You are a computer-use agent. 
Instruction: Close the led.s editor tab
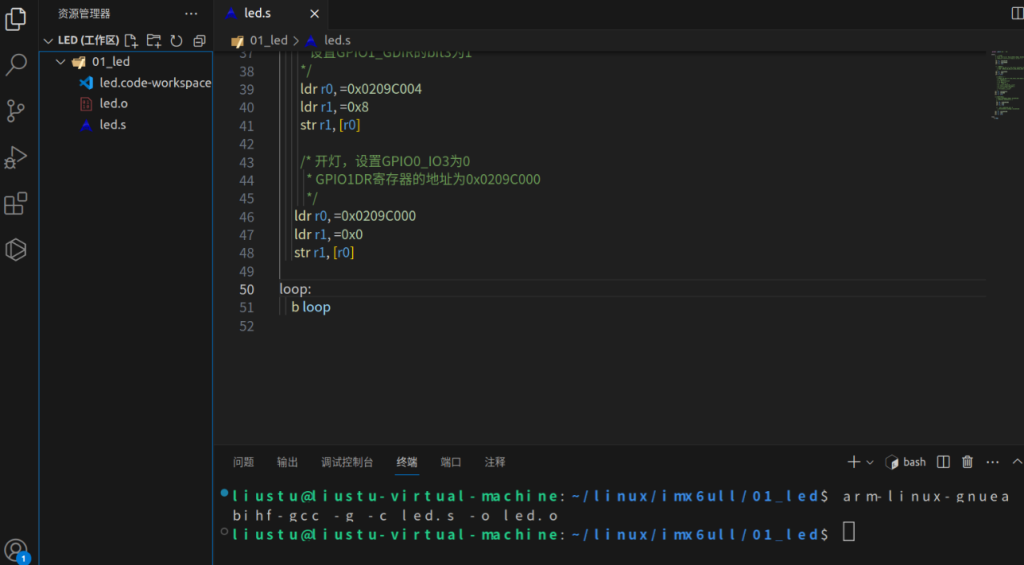pyautogui.click(x=314, y=13)
